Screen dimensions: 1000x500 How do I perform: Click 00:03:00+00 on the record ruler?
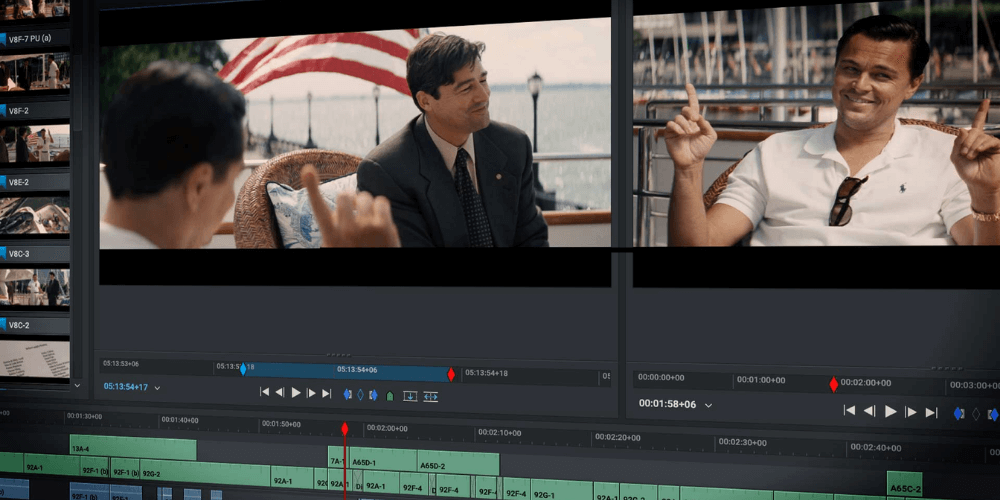974,385
